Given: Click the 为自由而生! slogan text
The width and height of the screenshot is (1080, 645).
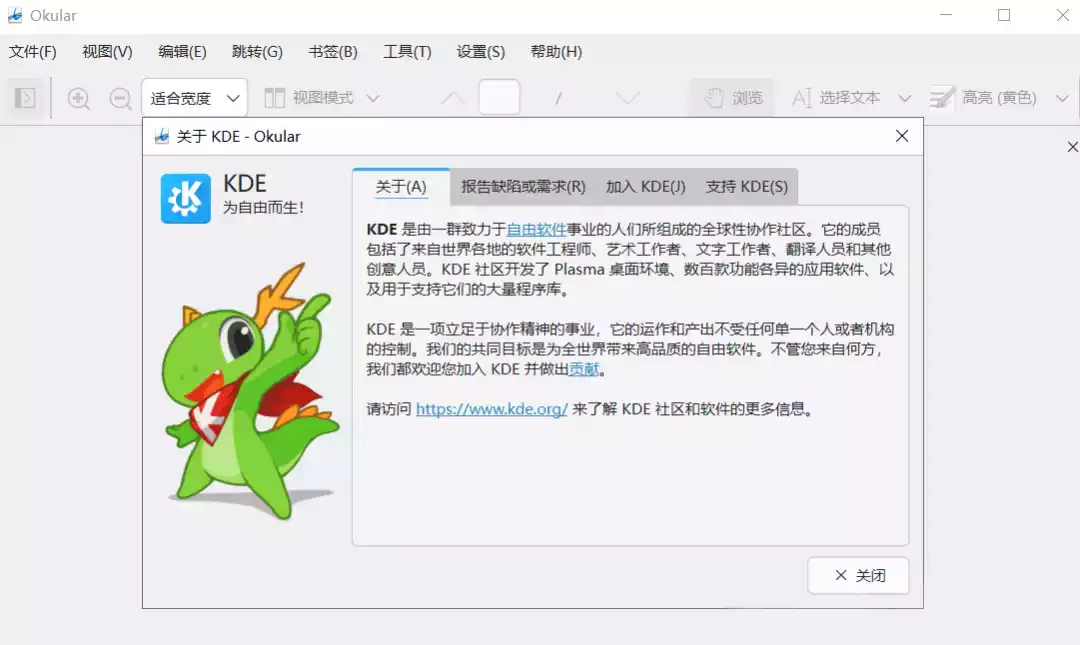Looking at the screenshot, I should [x=263, y=207].
